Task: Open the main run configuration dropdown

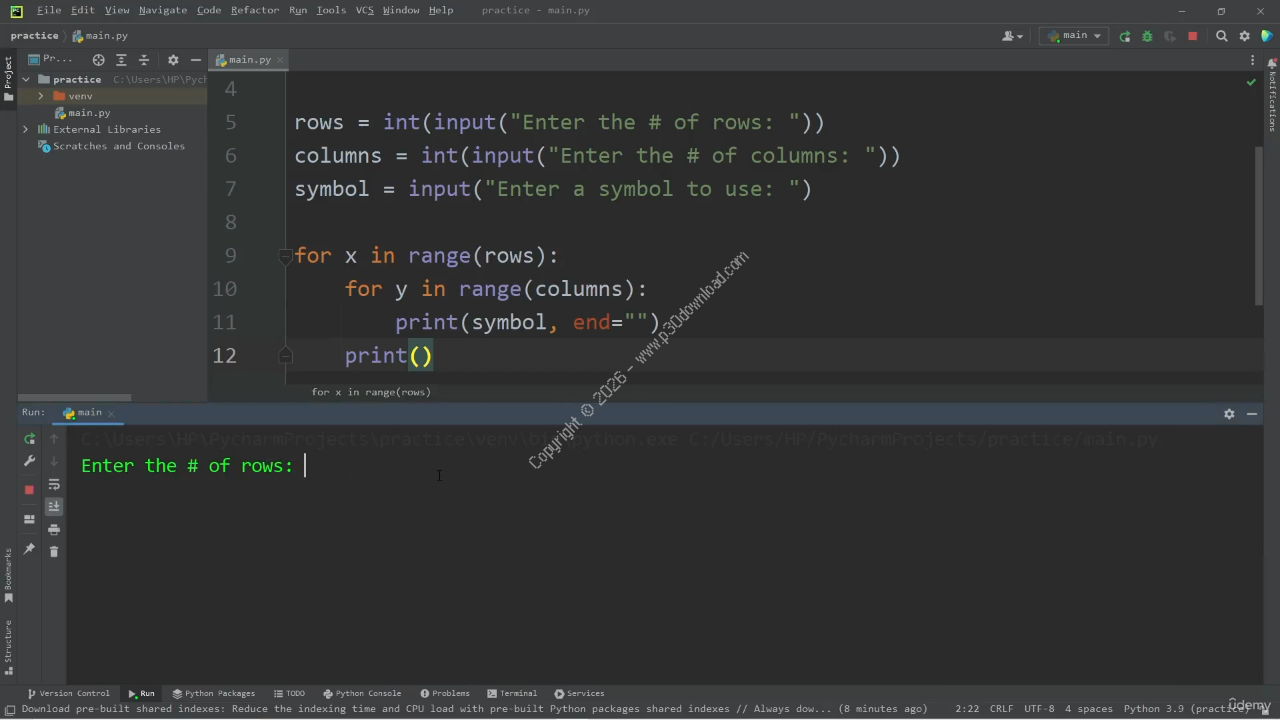Action: pos(1074,36)
